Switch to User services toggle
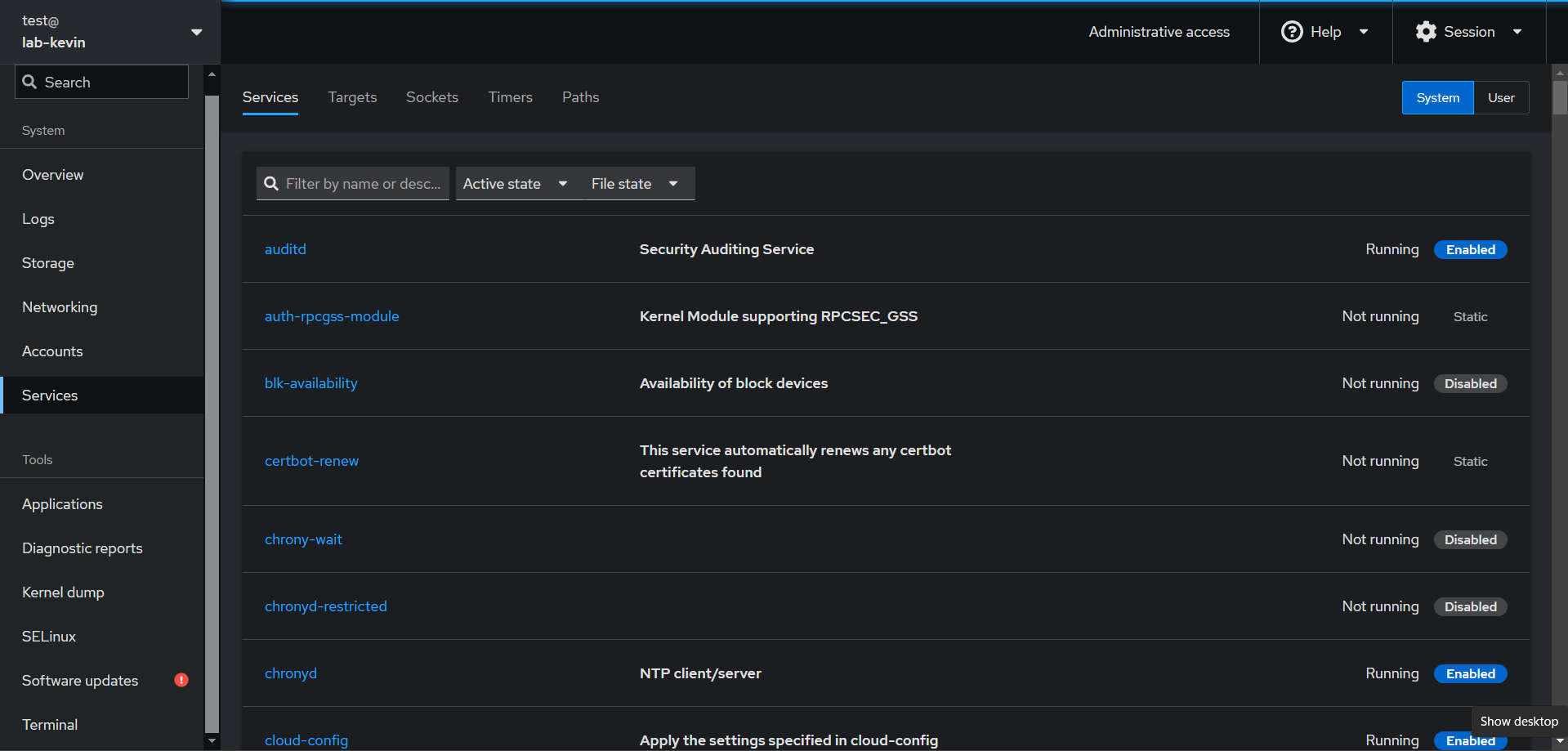This screenshot has width=1568, height=751. tap(1500, 98)
